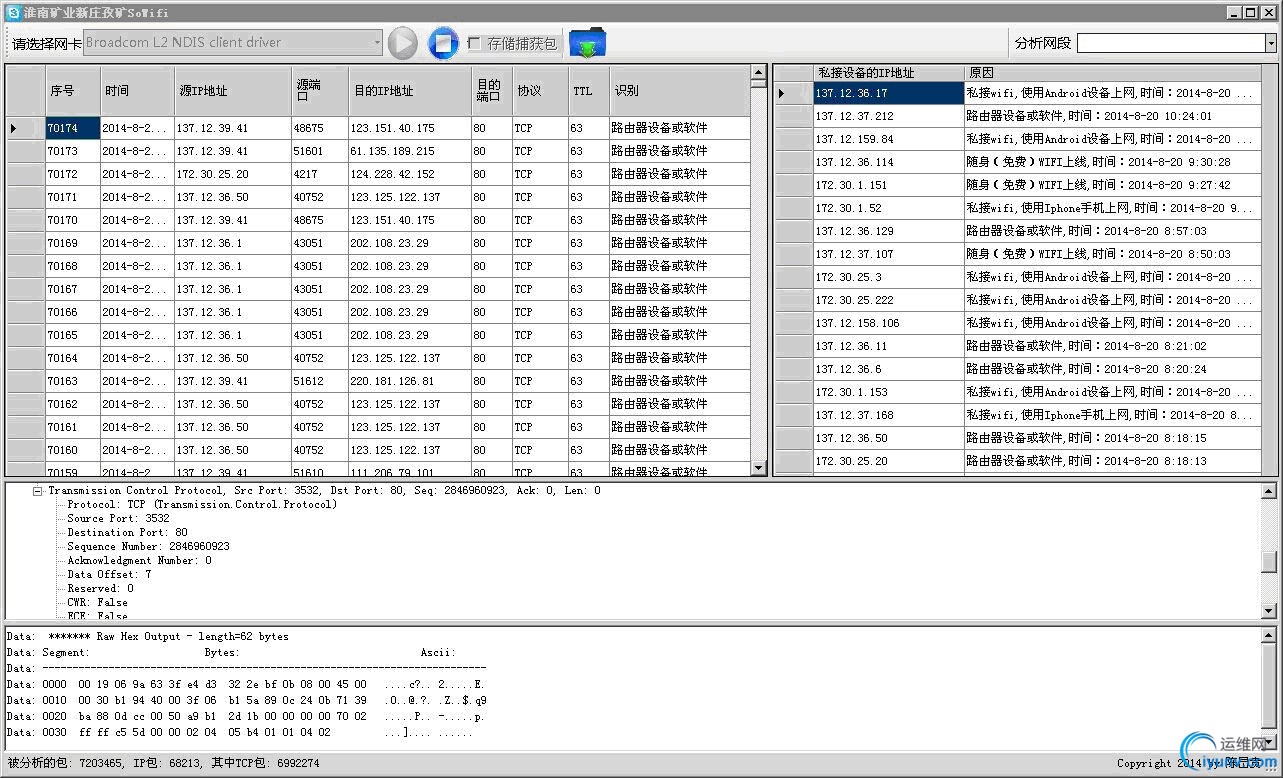The width and height of the screenshot is (1283, 778).
Task: Select device row 172.30.25.222
Action: [x=1018, y=300]
